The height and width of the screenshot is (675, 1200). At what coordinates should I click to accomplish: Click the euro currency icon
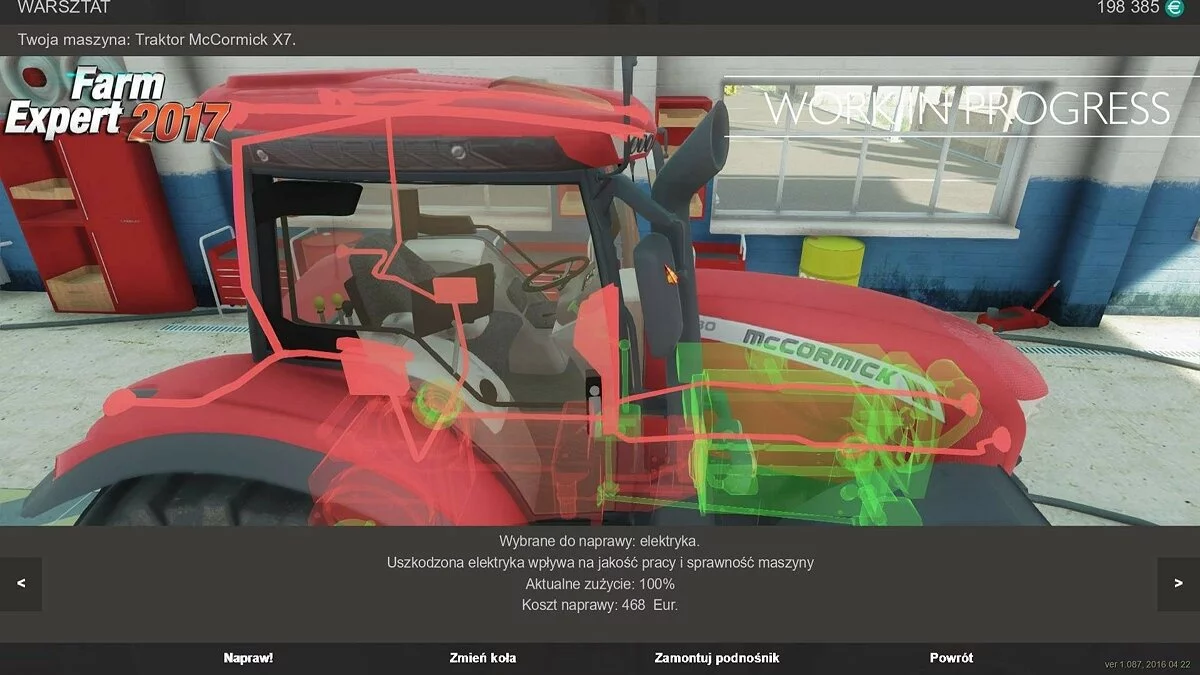coord(1174,8)
